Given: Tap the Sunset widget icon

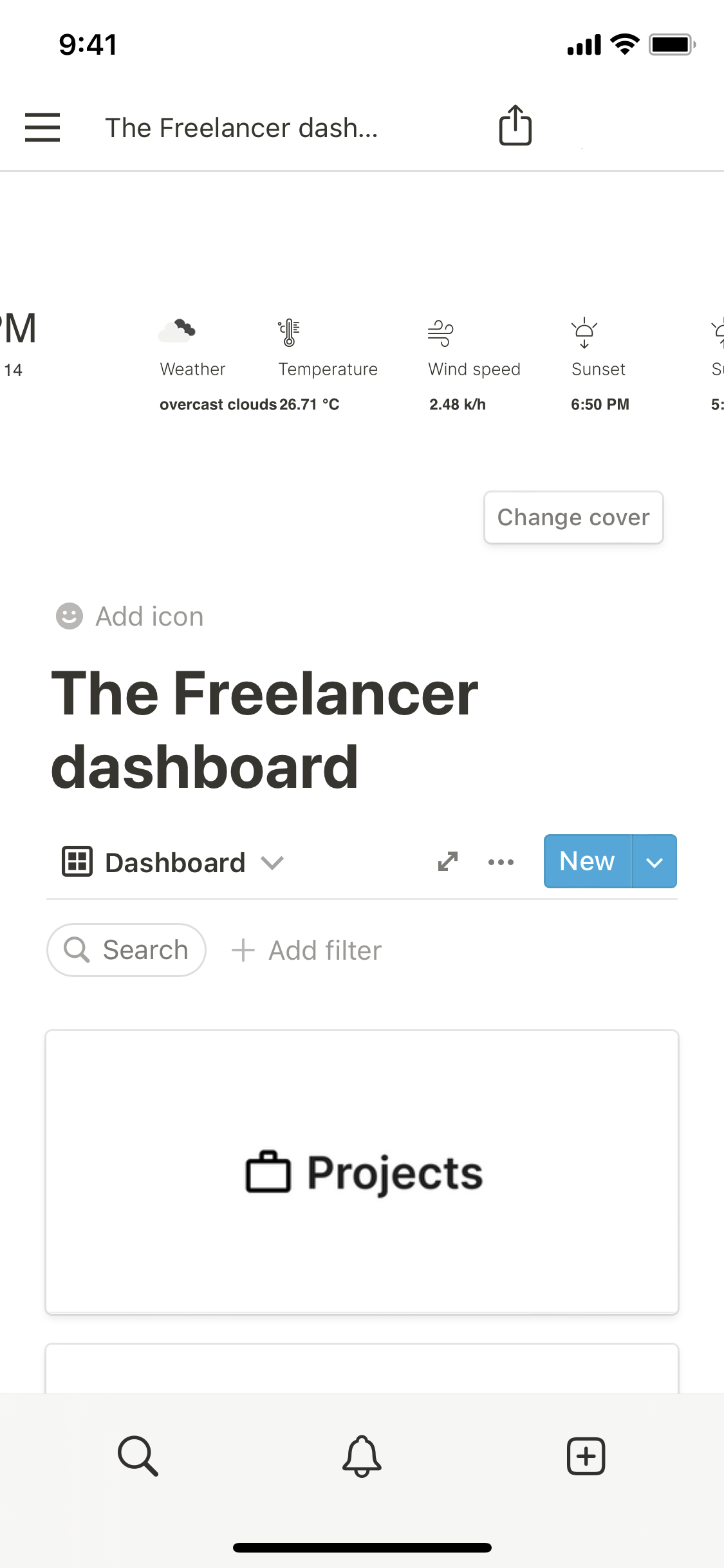Looking at the screenshot, I should tap(584, 333).
